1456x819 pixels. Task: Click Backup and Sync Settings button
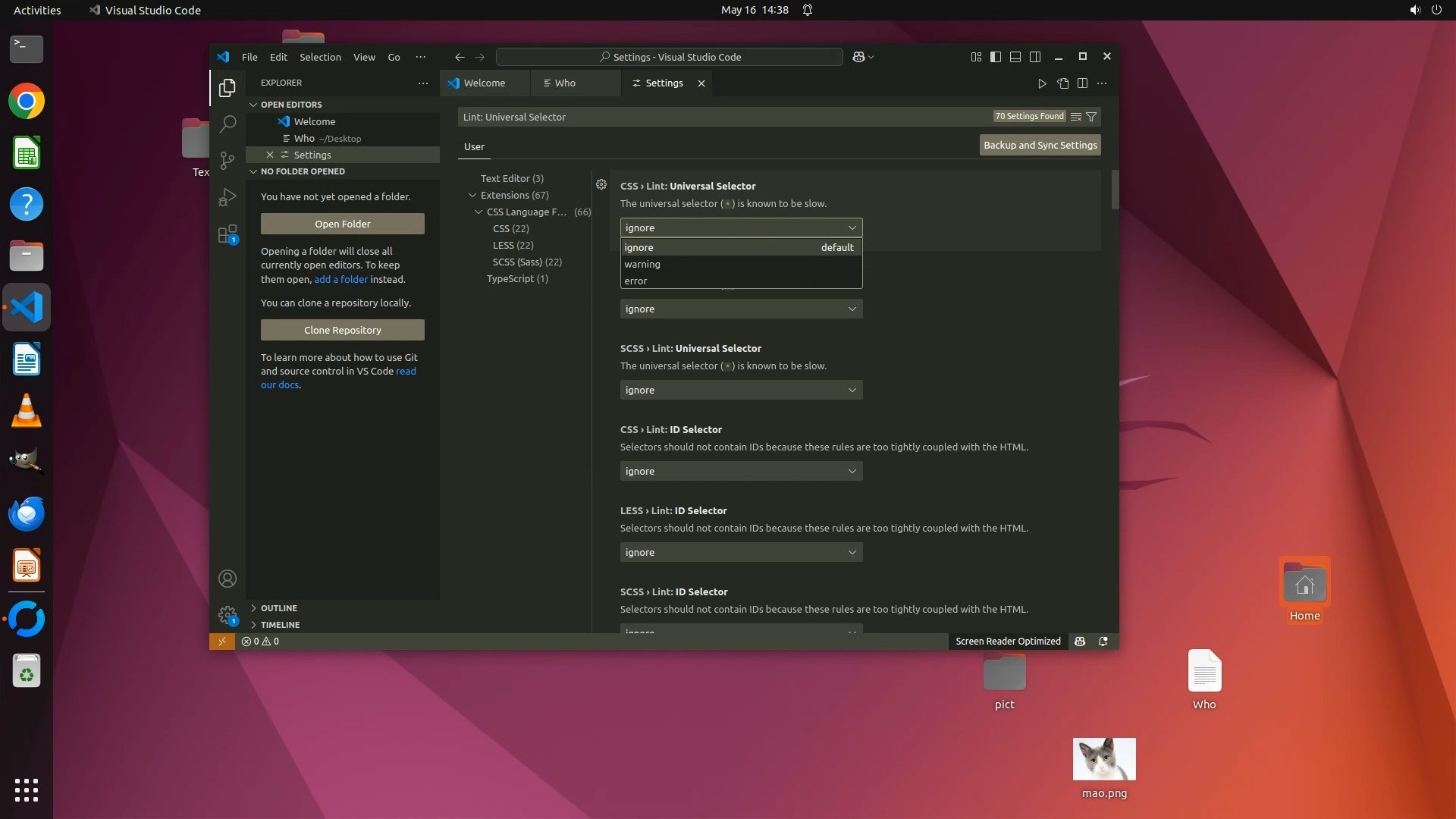[1040, 146]
